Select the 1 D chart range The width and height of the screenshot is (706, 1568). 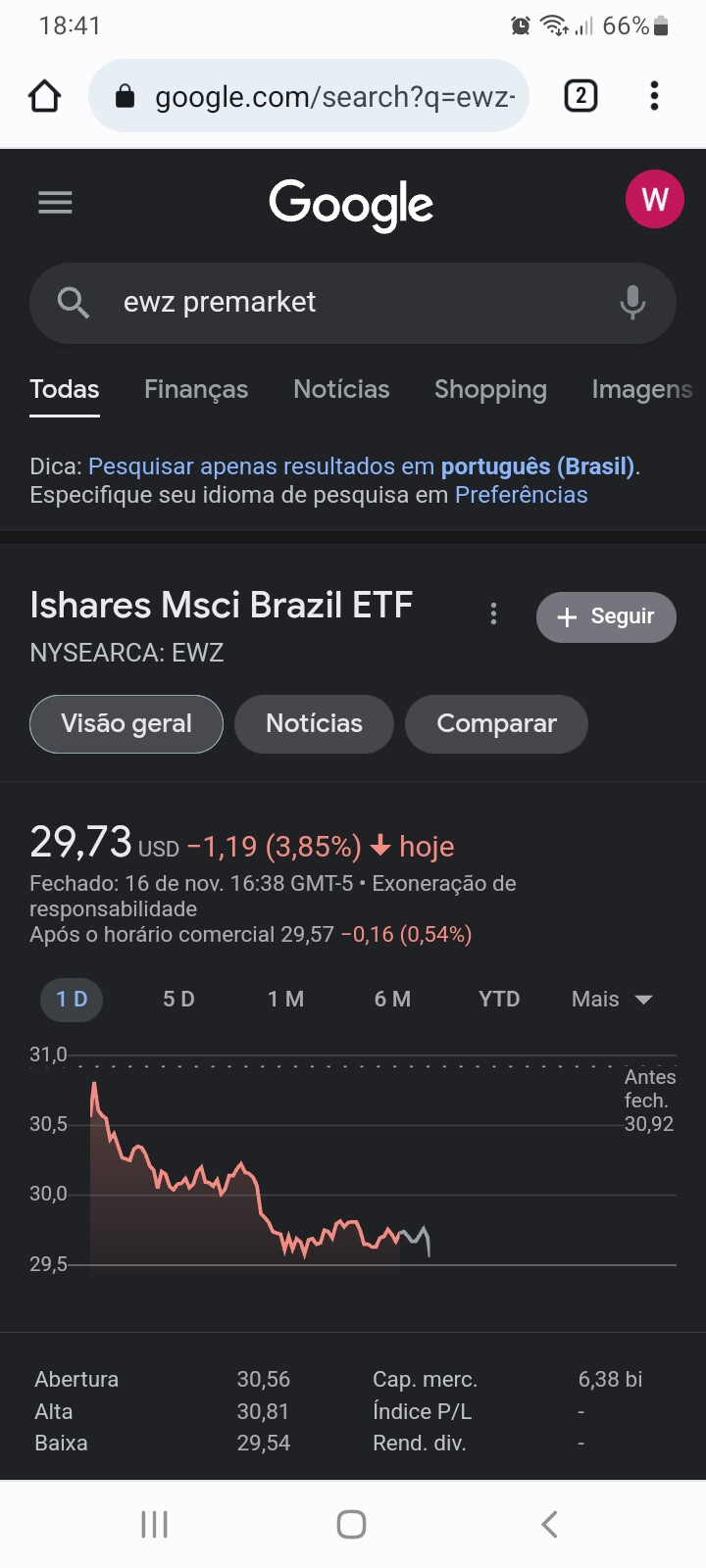[72, 1000]
